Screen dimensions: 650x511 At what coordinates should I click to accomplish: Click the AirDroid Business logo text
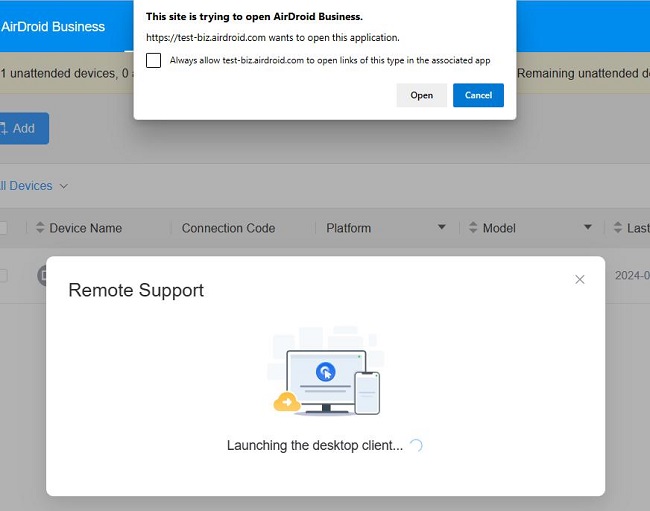pos(53,27)
